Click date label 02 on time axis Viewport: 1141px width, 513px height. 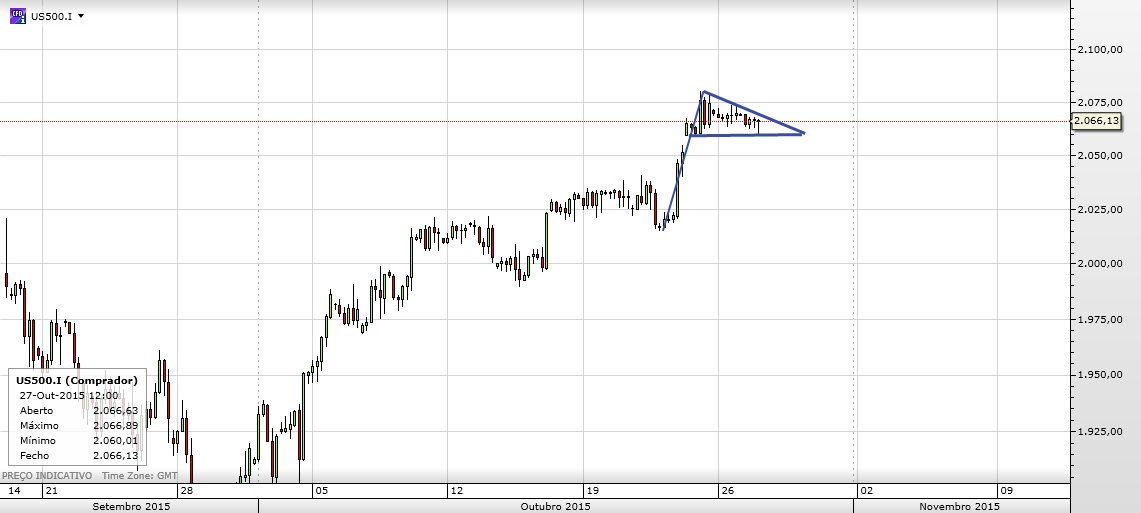click(x=866, y=490)
